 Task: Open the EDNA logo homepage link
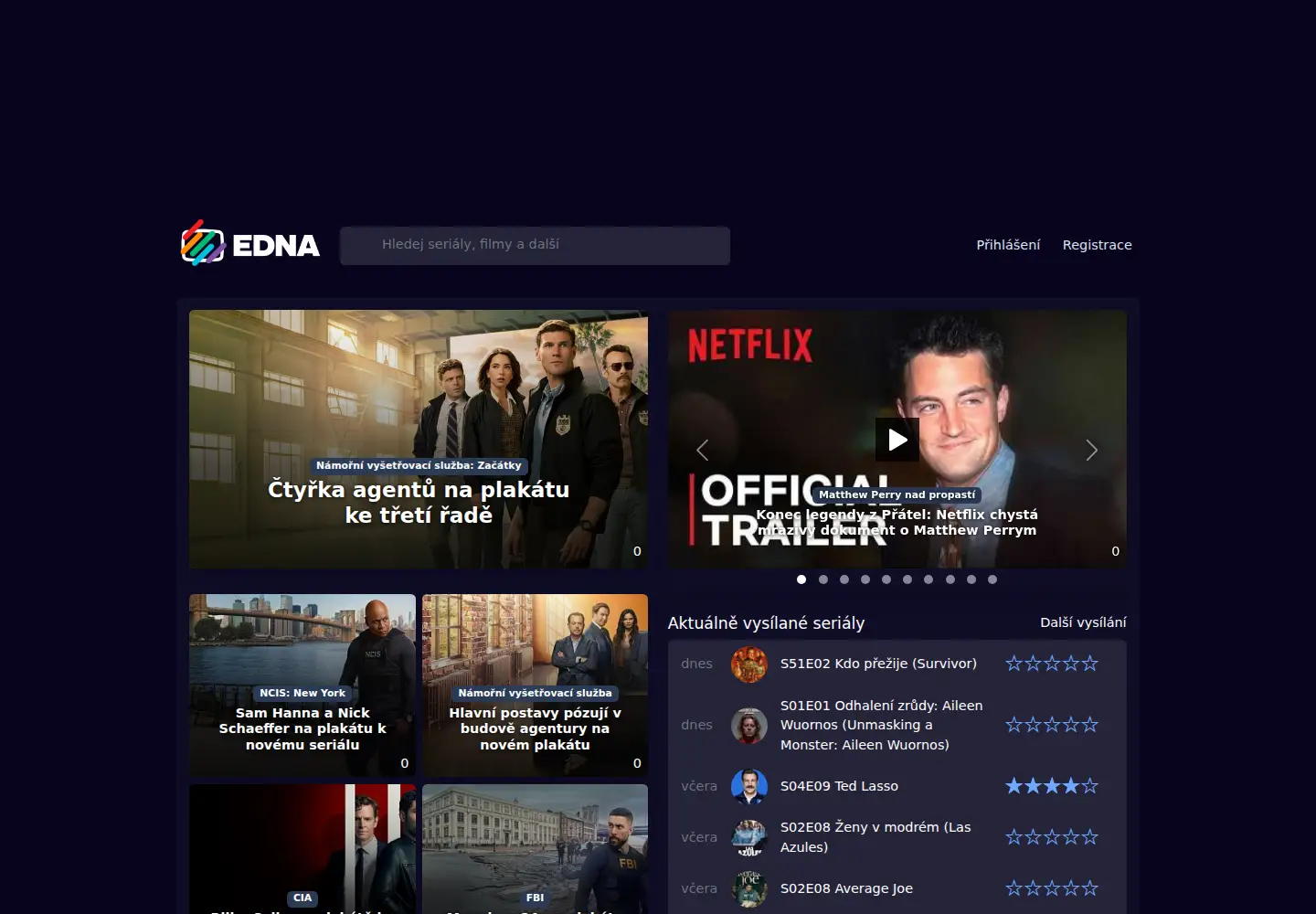click(249, 243)
